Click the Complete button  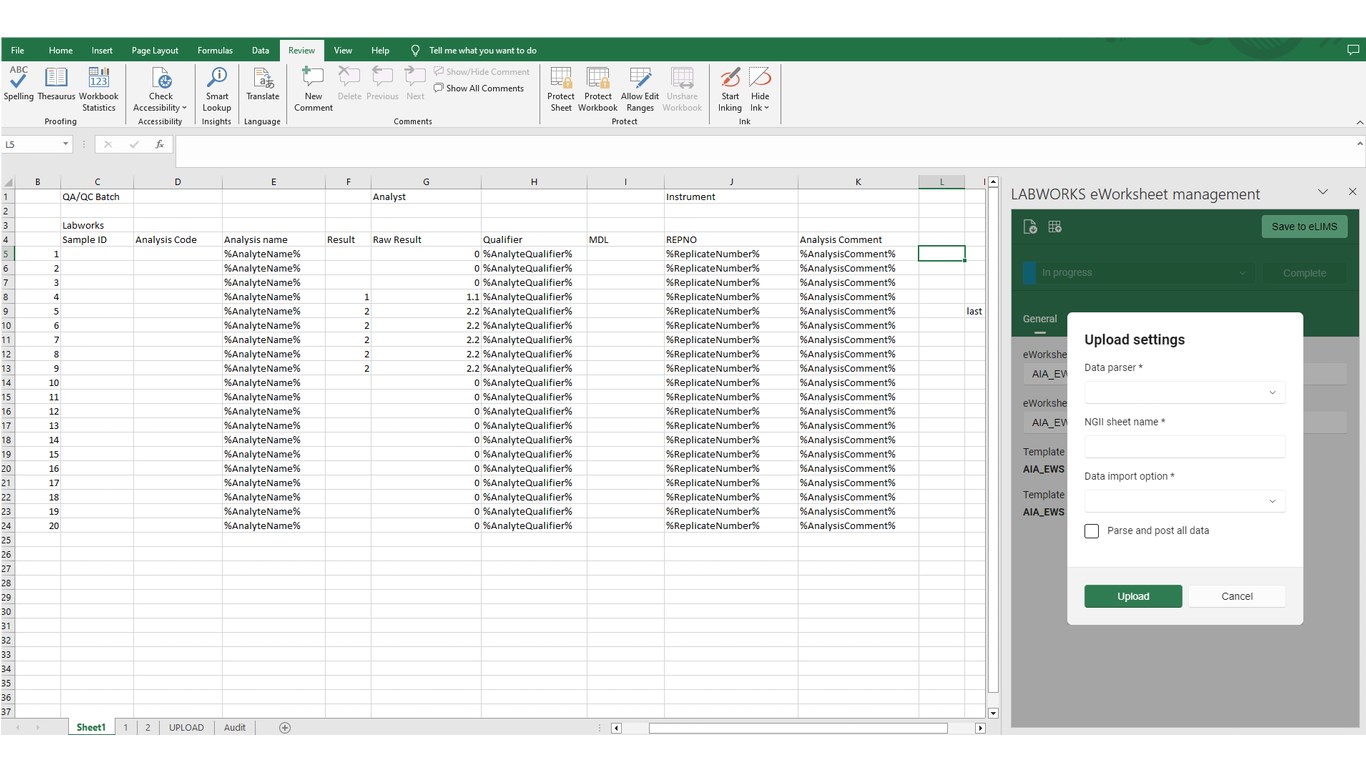point(1304,273)
